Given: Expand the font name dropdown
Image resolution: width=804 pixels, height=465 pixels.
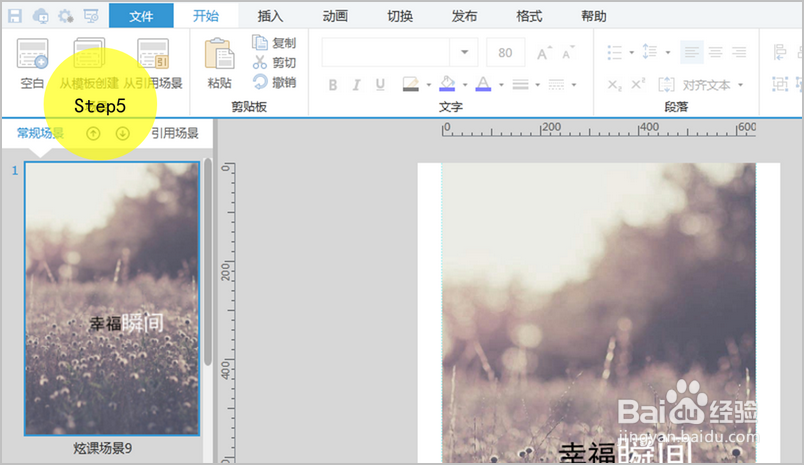Looking at the screenshot, I should click(x=465, y=52).
